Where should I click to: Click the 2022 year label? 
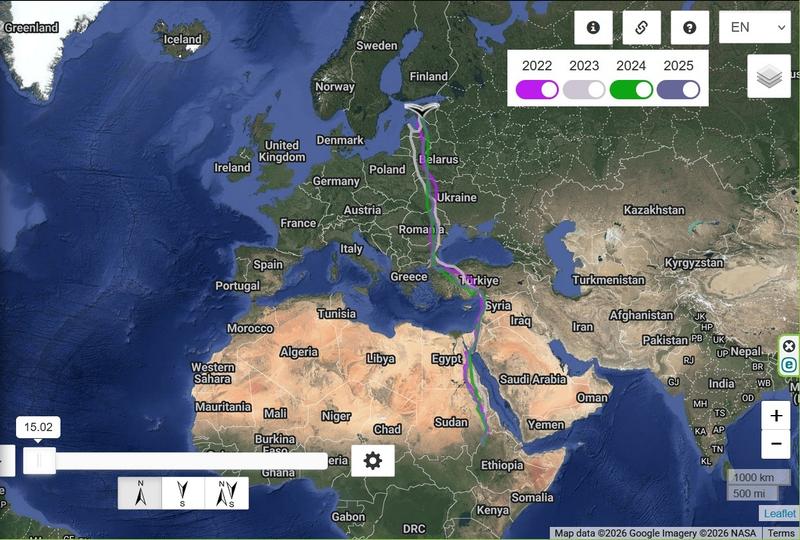click(537, 66)
